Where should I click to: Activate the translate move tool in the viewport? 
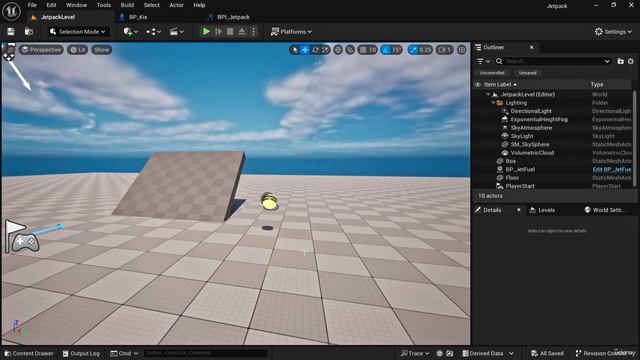tap(305, 50)
